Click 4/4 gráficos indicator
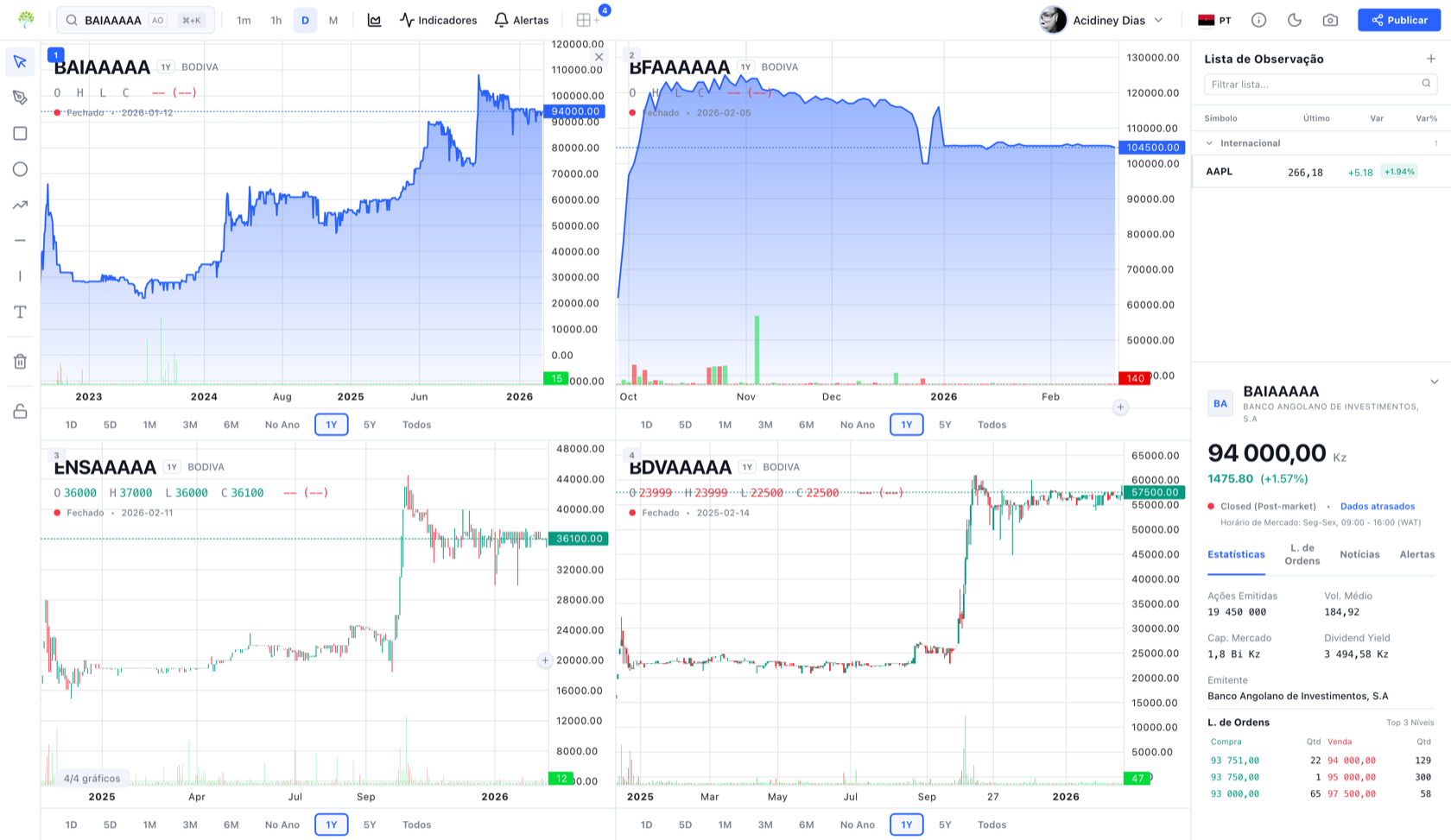This screenshot has height=840, width=1451. (x=92, y=779)
